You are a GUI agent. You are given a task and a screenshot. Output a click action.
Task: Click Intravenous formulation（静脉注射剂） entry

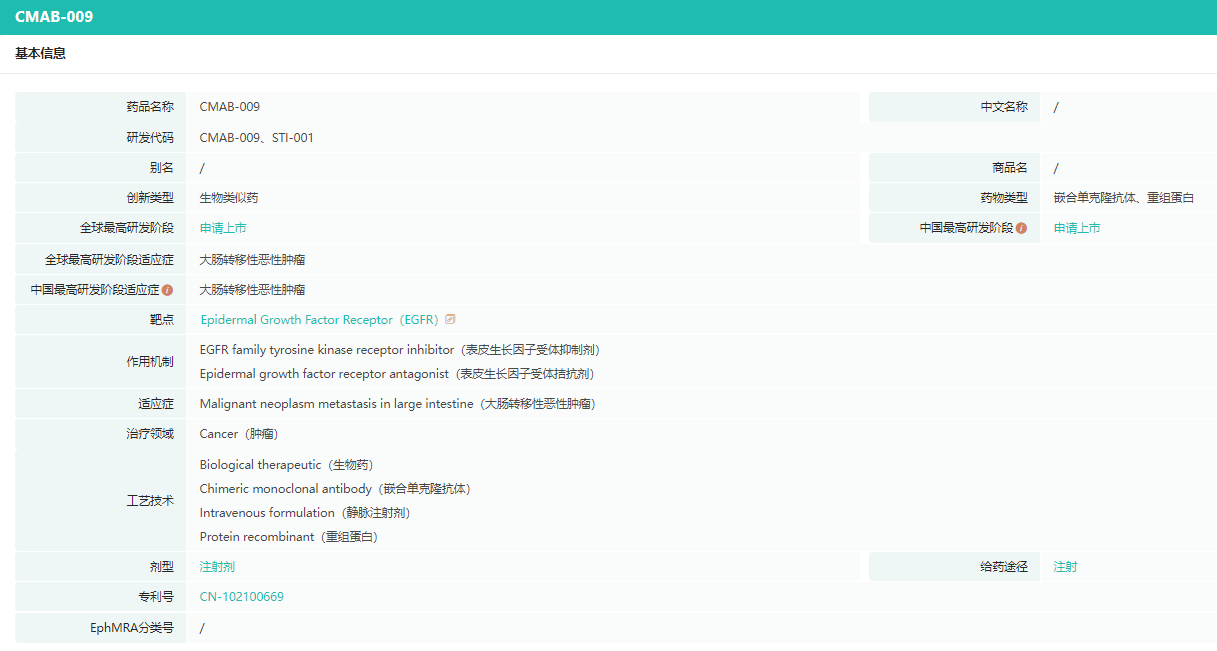pos(304,513)
